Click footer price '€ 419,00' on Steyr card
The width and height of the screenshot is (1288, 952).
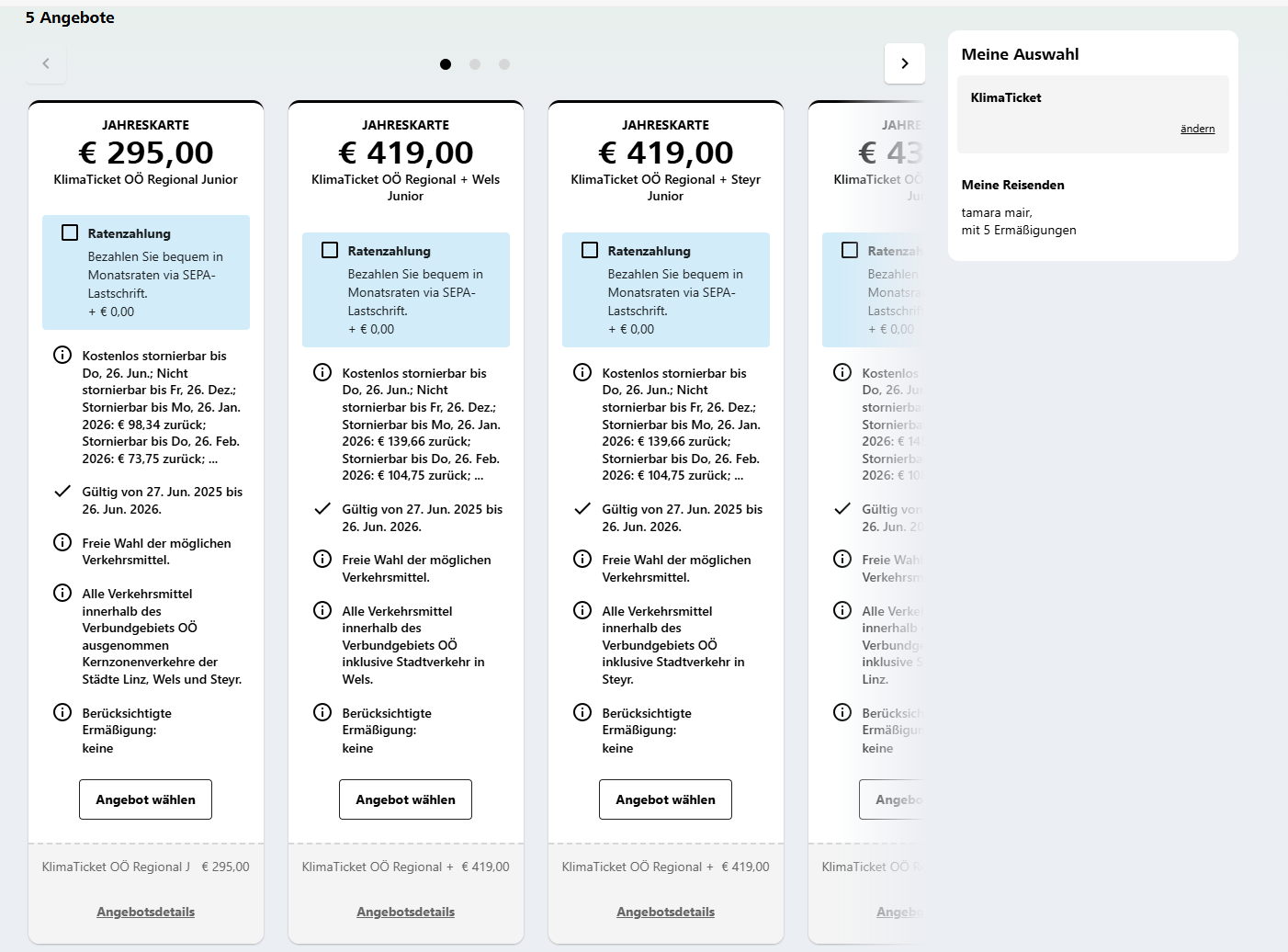click(745, 867)
